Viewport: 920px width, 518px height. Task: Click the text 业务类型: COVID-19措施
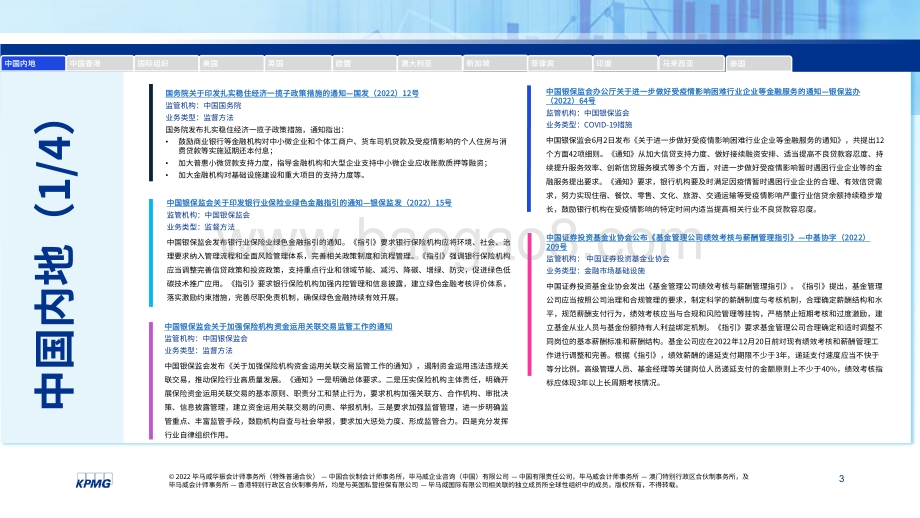589,125
